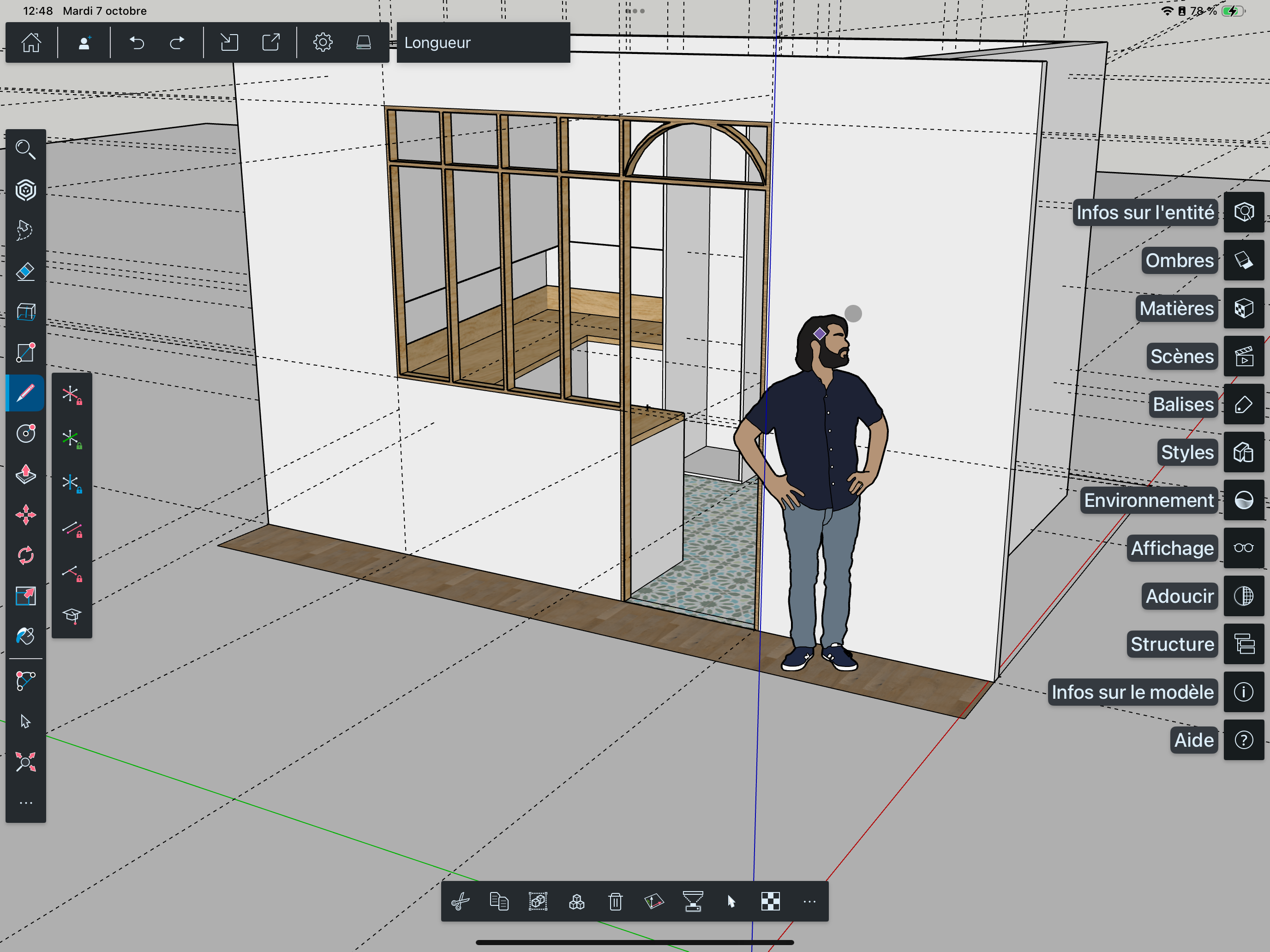The width and height of the screenshot is (1270, 952).
Task: Select the Rectangle drawing tool
Action: pyautogui.click(x=25, y=352)
